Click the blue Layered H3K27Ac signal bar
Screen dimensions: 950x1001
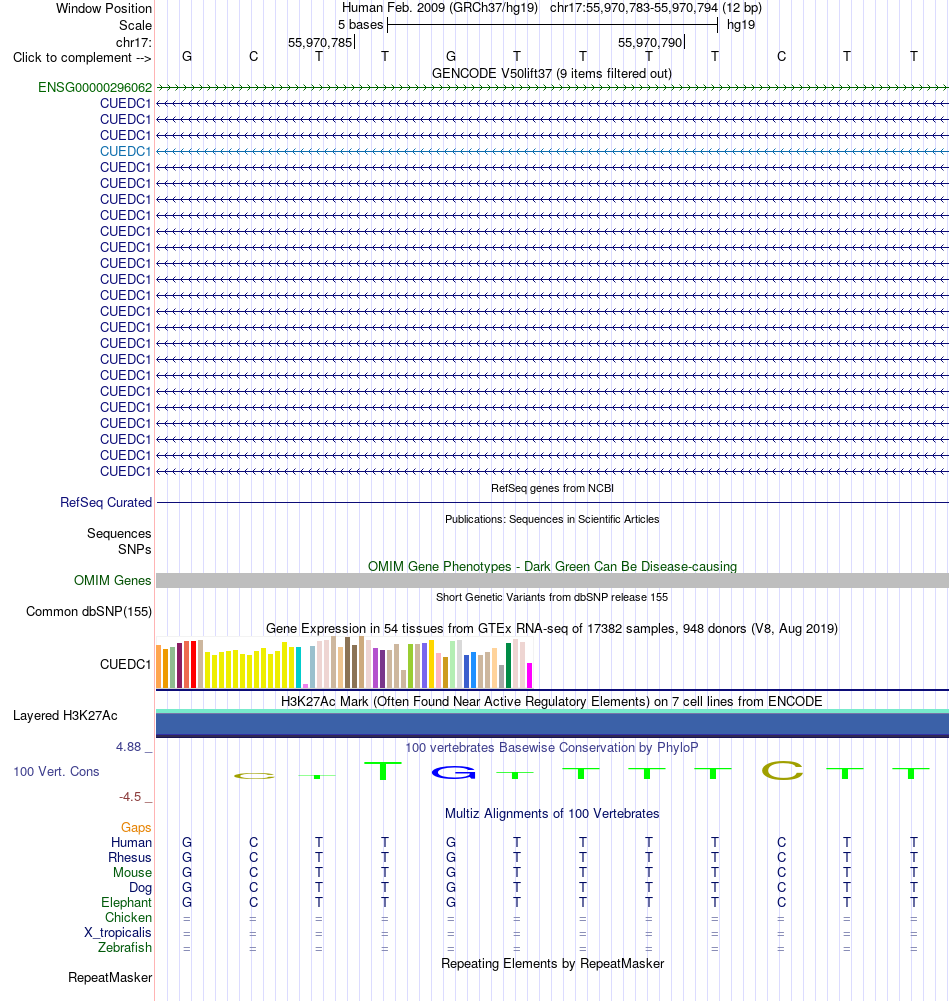[552, 724]
